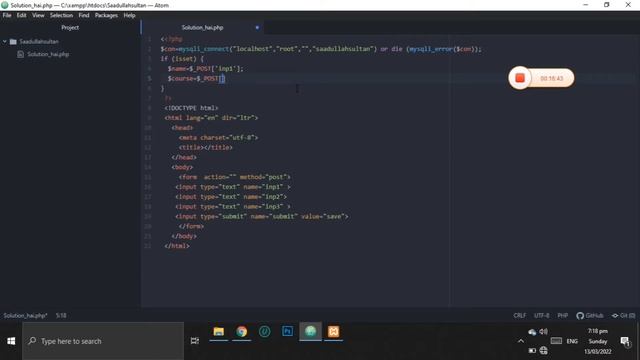640x360 pixels.
Task: Open the Git (0) panel from status bar
Action: 623,316
